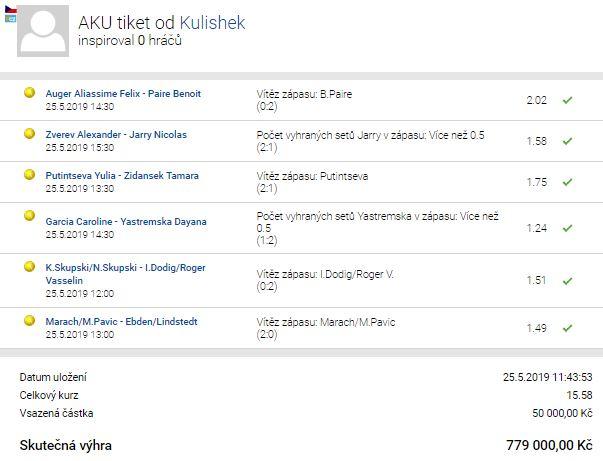Click tennis ball icon for Putintseva match
Screen dimensions: 603x461
(x=30, y=175)
